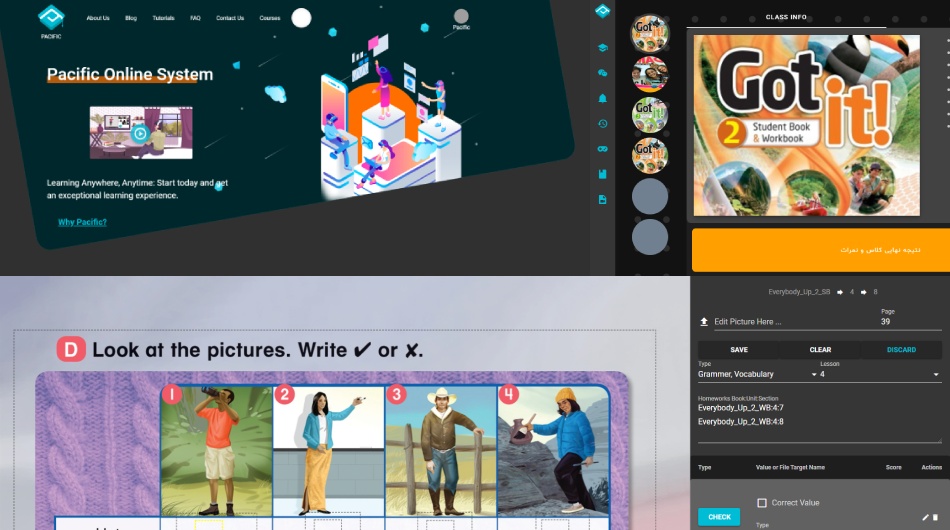Select picture 3 cowboy at fence
The width and height of the screenshot is (950, 530).
(440, 451)
